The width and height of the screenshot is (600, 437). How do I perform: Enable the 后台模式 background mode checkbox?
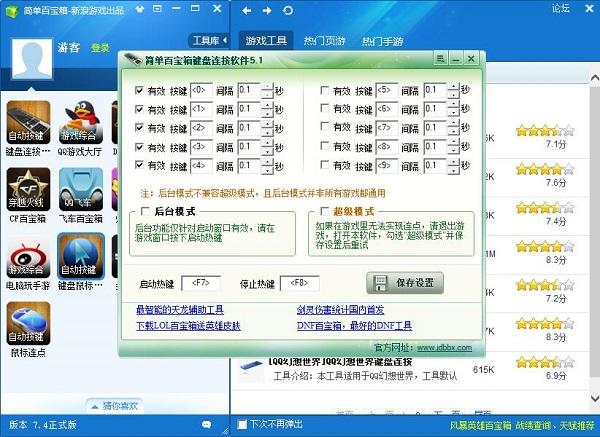(146, 212)
